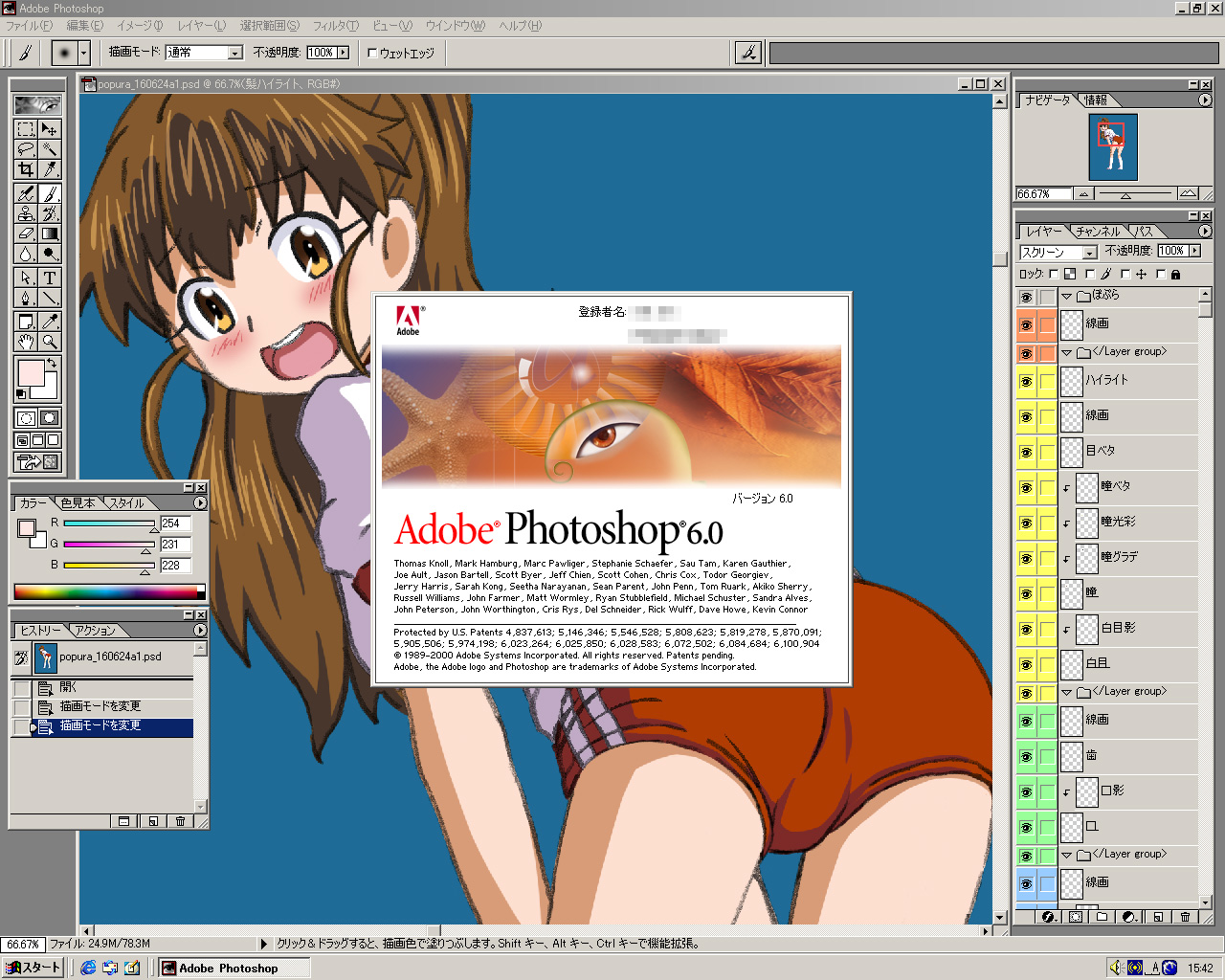This screenshot has height=980, width=1225.
Task: Select the Hand tool
Action: click(x=26, y=342)
